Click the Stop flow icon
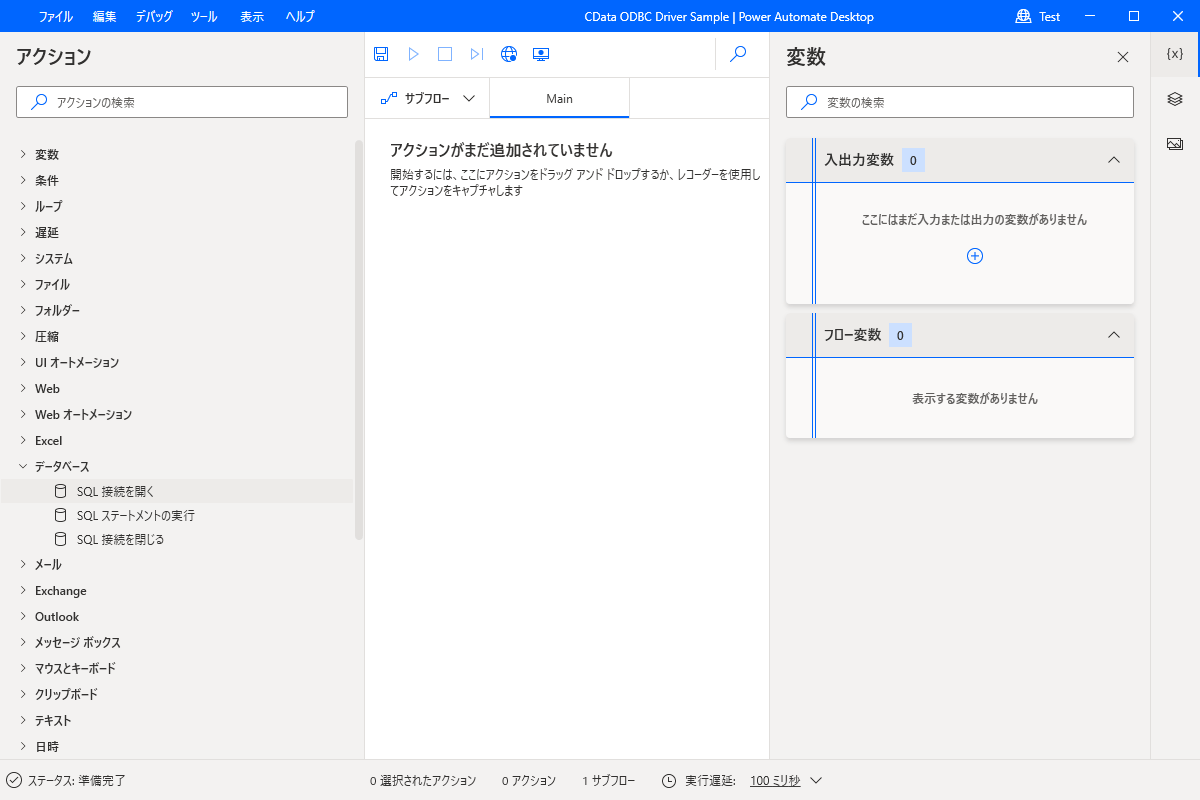This screenshot has height=800, width=1200. tap(445, 54)
